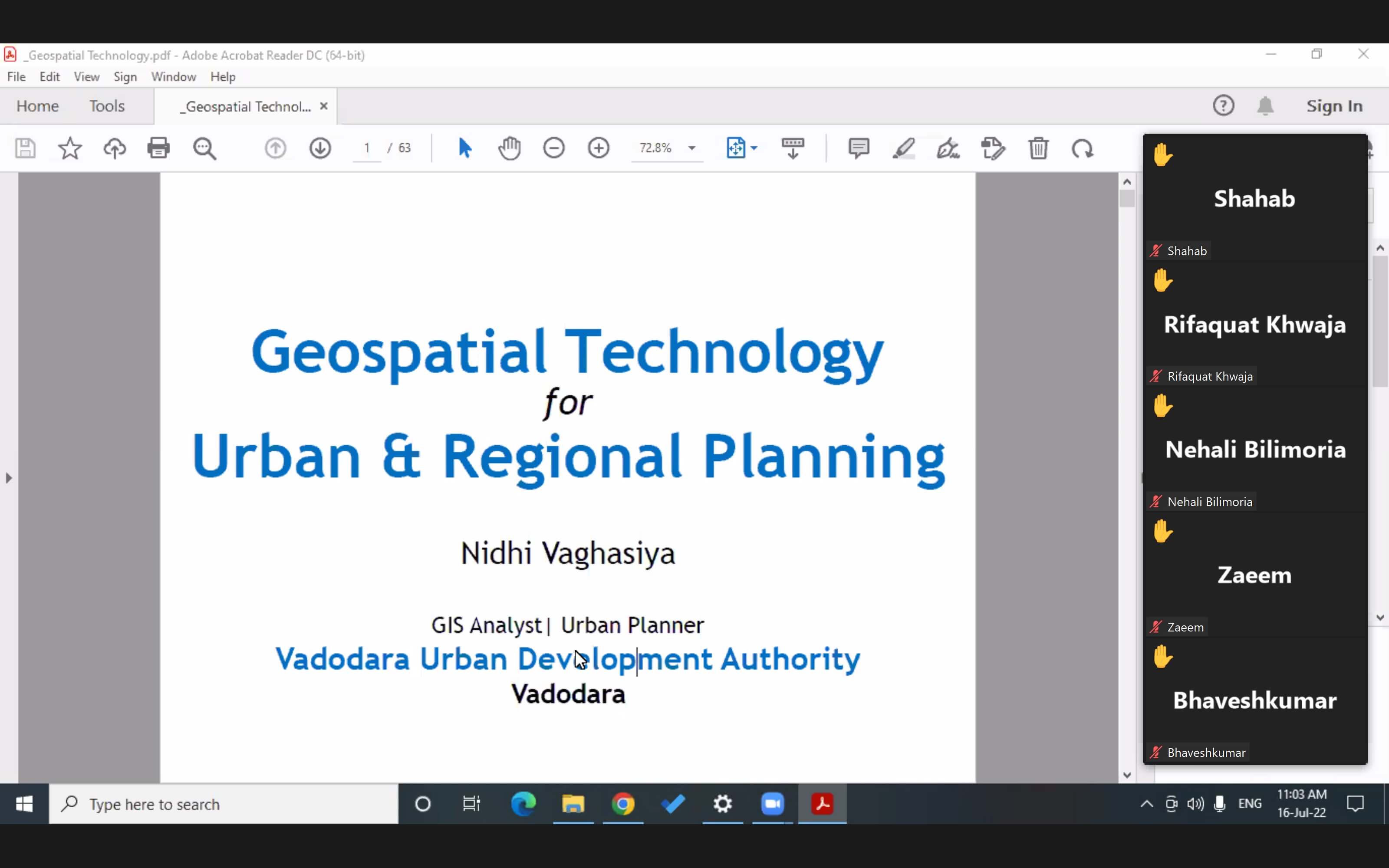Select the Highlight text pen tool
The image size is (1389, 868).
coord(903,148)
